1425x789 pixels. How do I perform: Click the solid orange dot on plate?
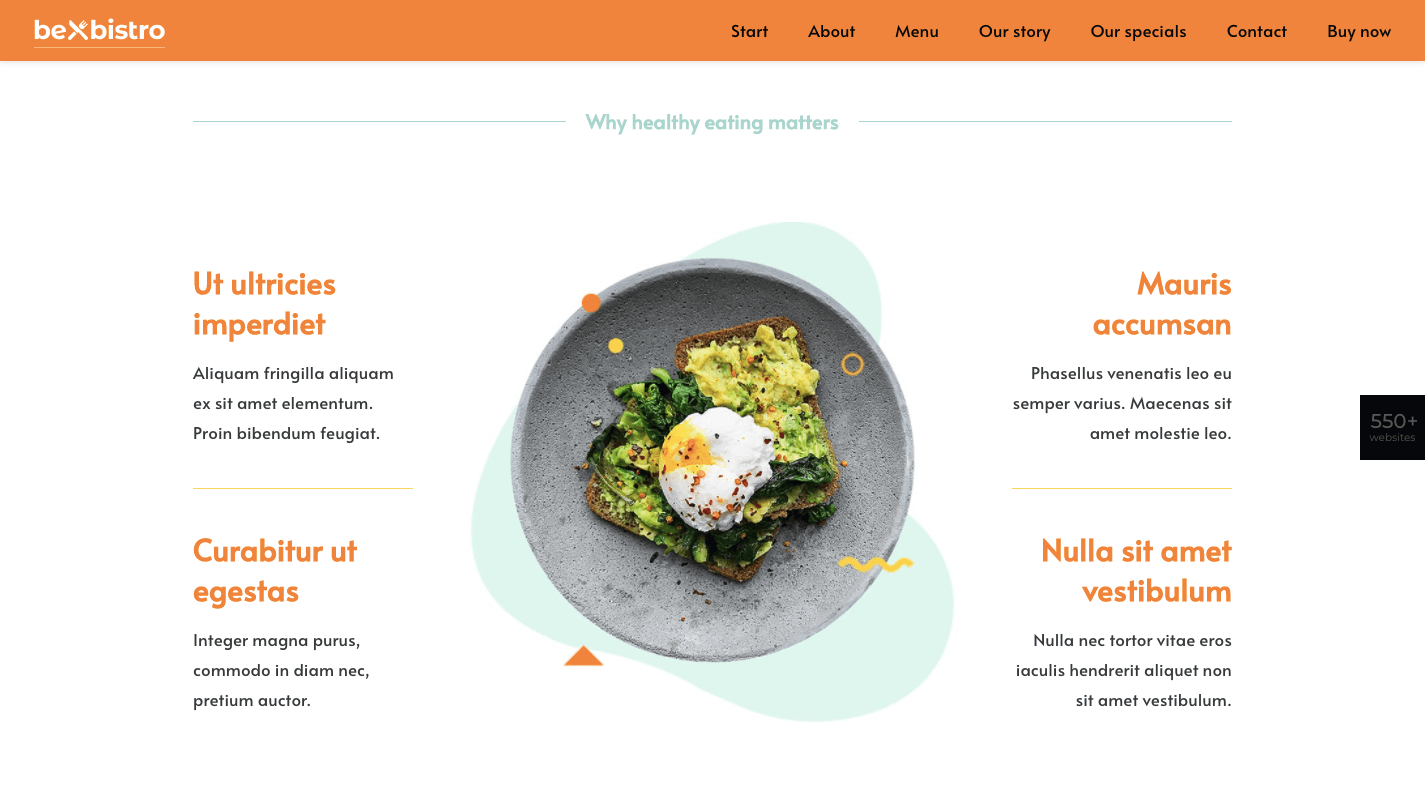click(x=591, y=303)
